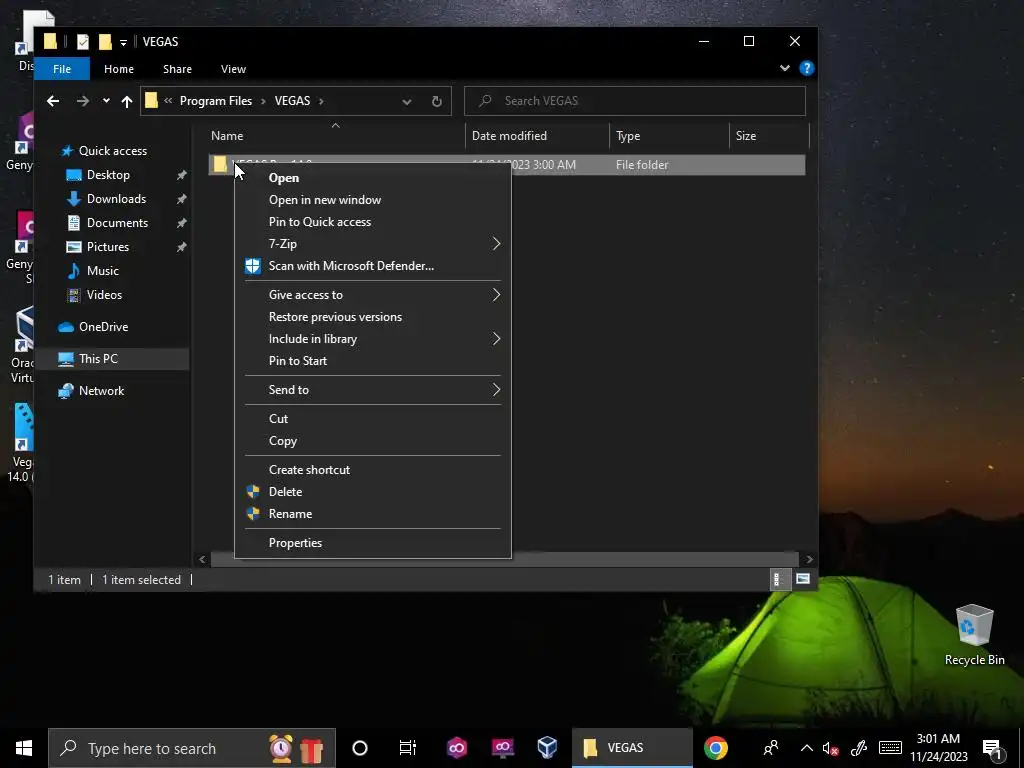Open the Windows Start menu
The width and height of the screenshot is (1024, 768).
pyautogui.click(x=24, y=748)
